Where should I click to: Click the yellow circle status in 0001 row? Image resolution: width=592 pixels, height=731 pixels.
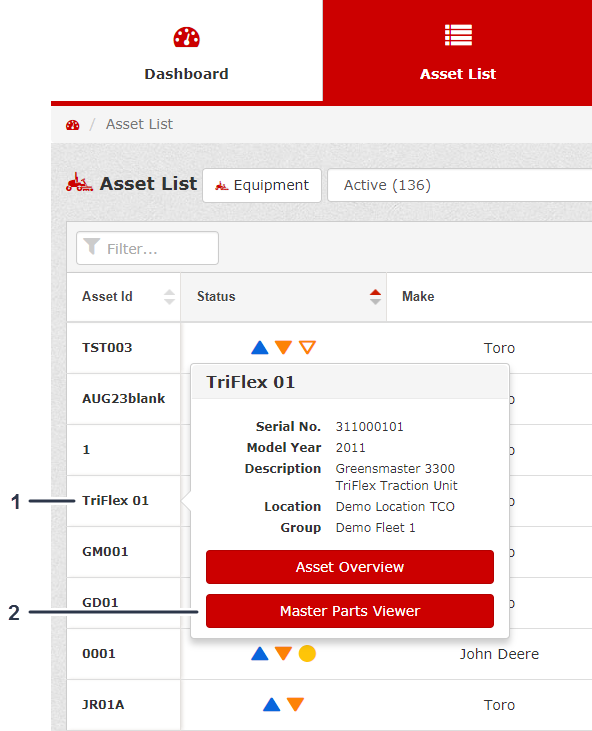pyautogui.click(x=307, y=654)
